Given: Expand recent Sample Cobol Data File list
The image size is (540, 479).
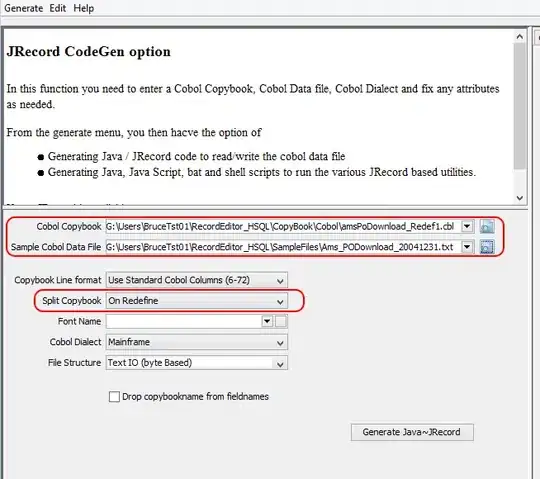Looking at the screenshot, I should 467,247.
